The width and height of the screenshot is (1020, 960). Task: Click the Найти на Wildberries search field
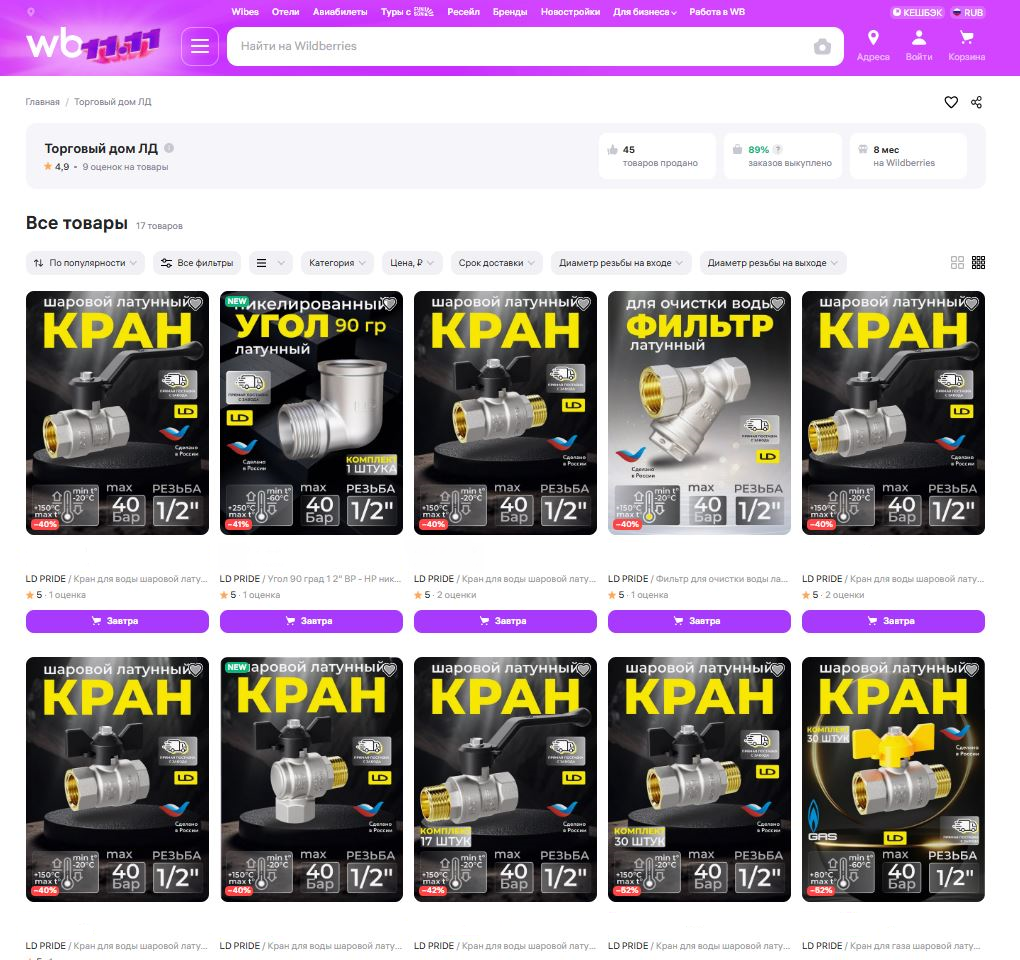[520, 47]
